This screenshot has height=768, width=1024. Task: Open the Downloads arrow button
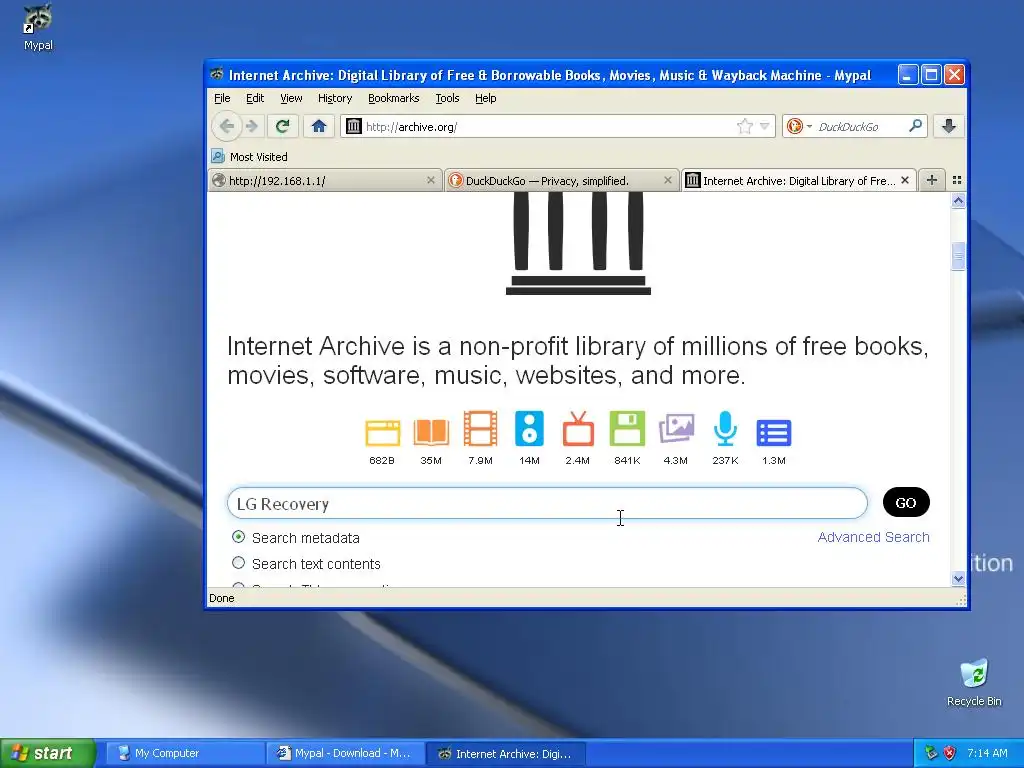click(x=949, y=126)
